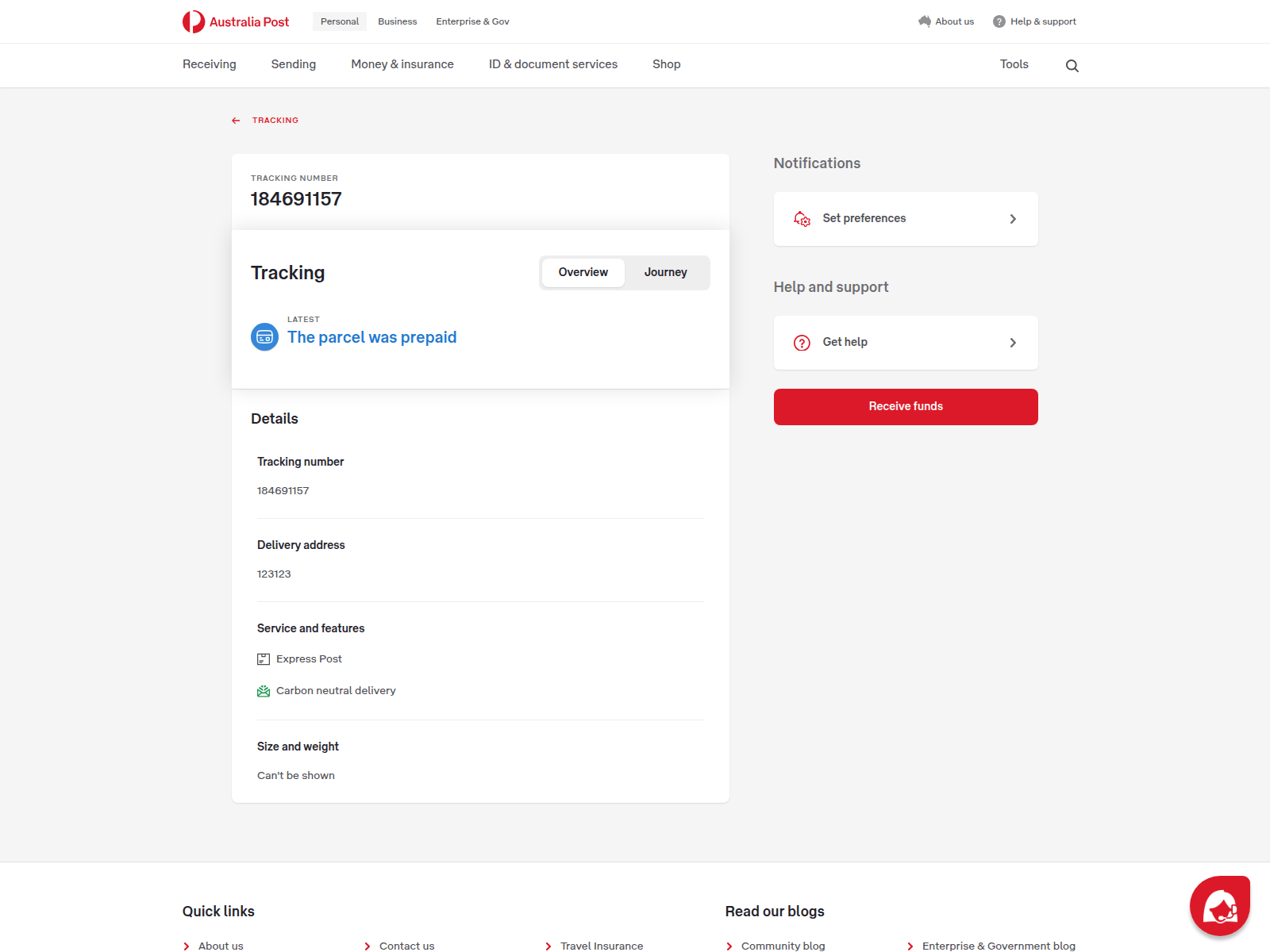Viewport: 1270px width, 952px height.
Task: Click the back arrow beside Tracking
Action: 236,121
